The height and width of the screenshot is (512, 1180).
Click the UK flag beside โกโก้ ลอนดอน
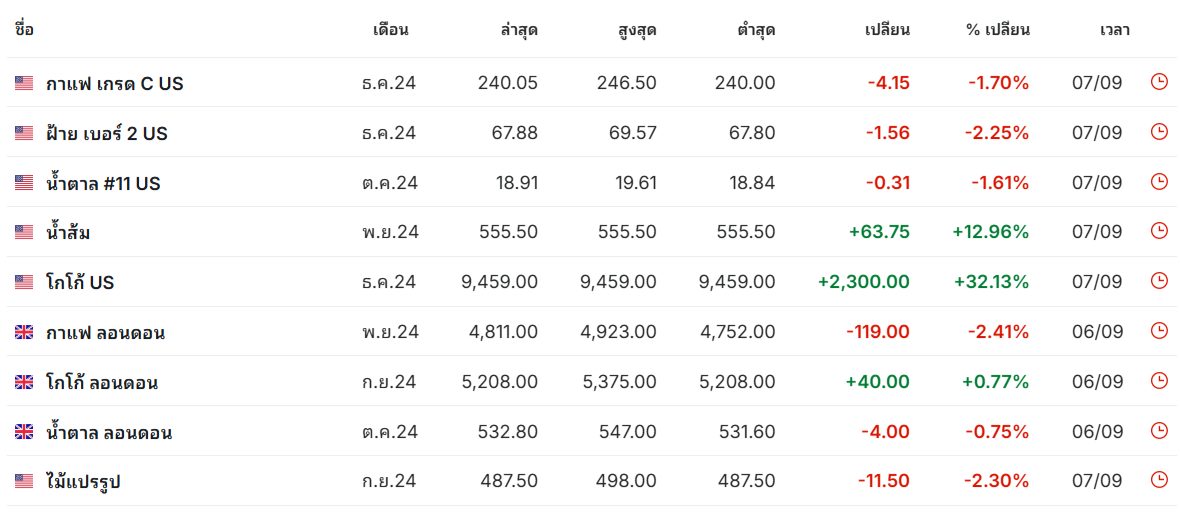[x=24, y=382]
